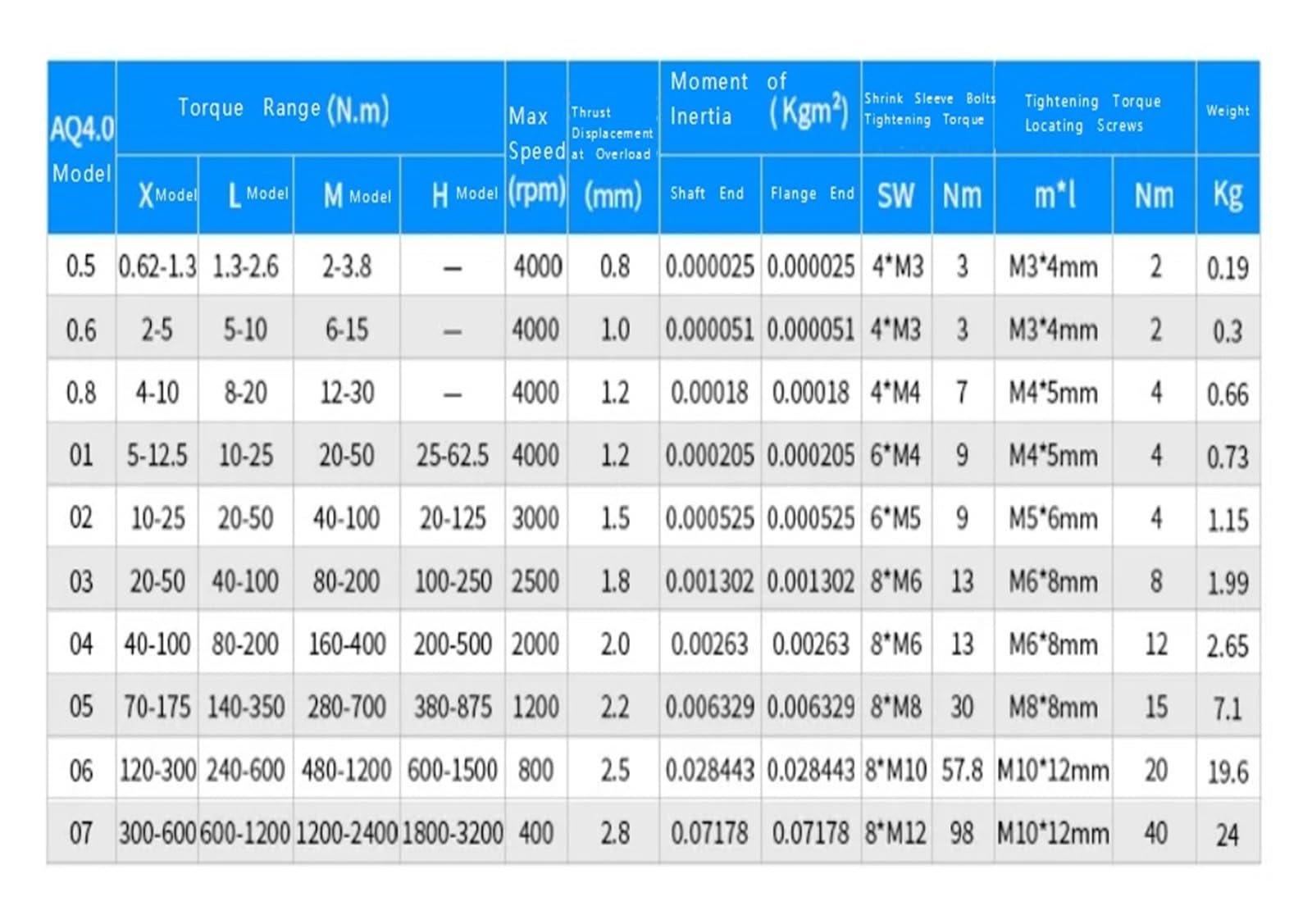Click torque cell "1.3-2.6"

click(x=245, y=266)
